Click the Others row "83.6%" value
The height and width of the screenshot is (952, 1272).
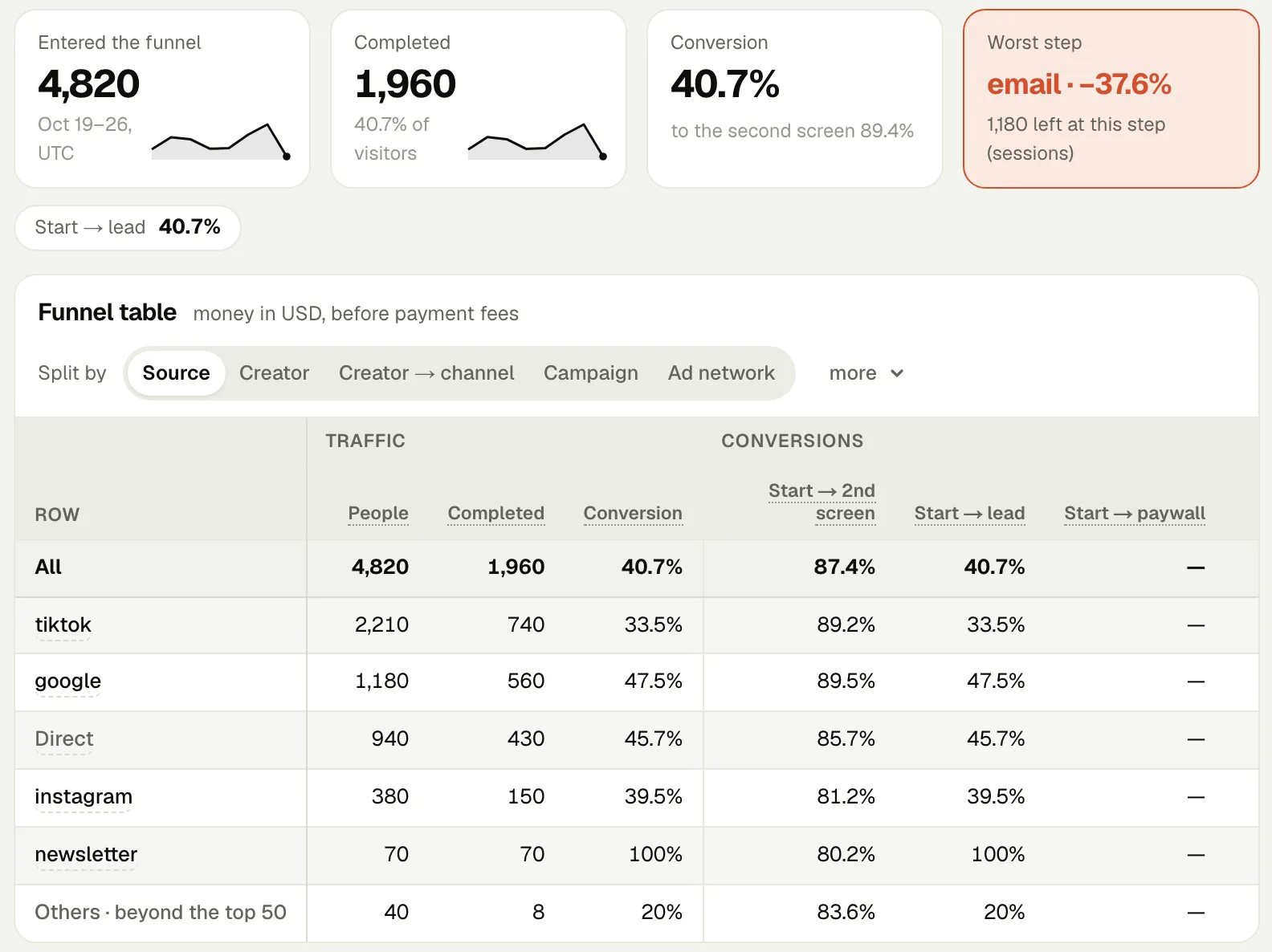[846, 912]
